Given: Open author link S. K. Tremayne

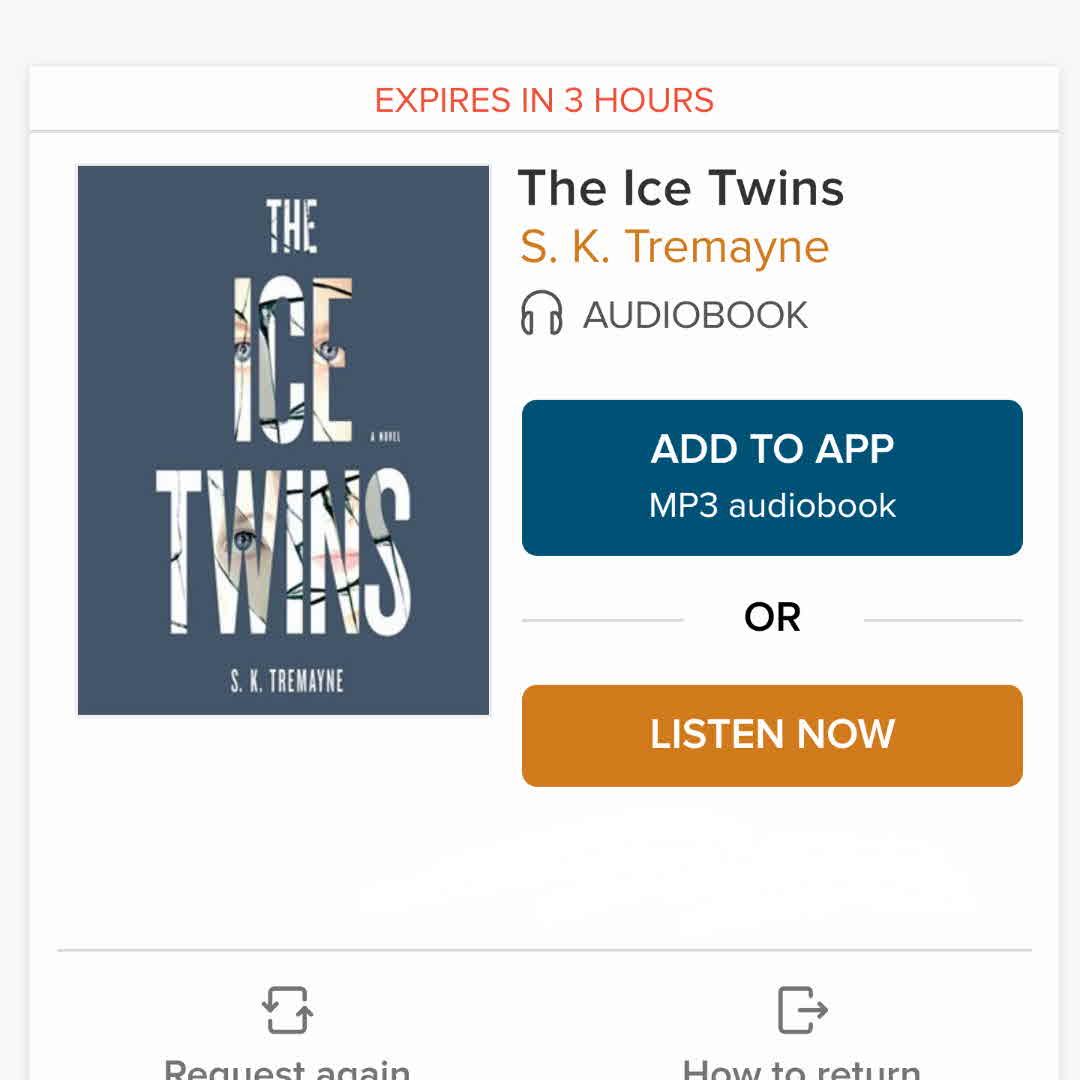Looking at the screenshot, I should tap(674, 247).
